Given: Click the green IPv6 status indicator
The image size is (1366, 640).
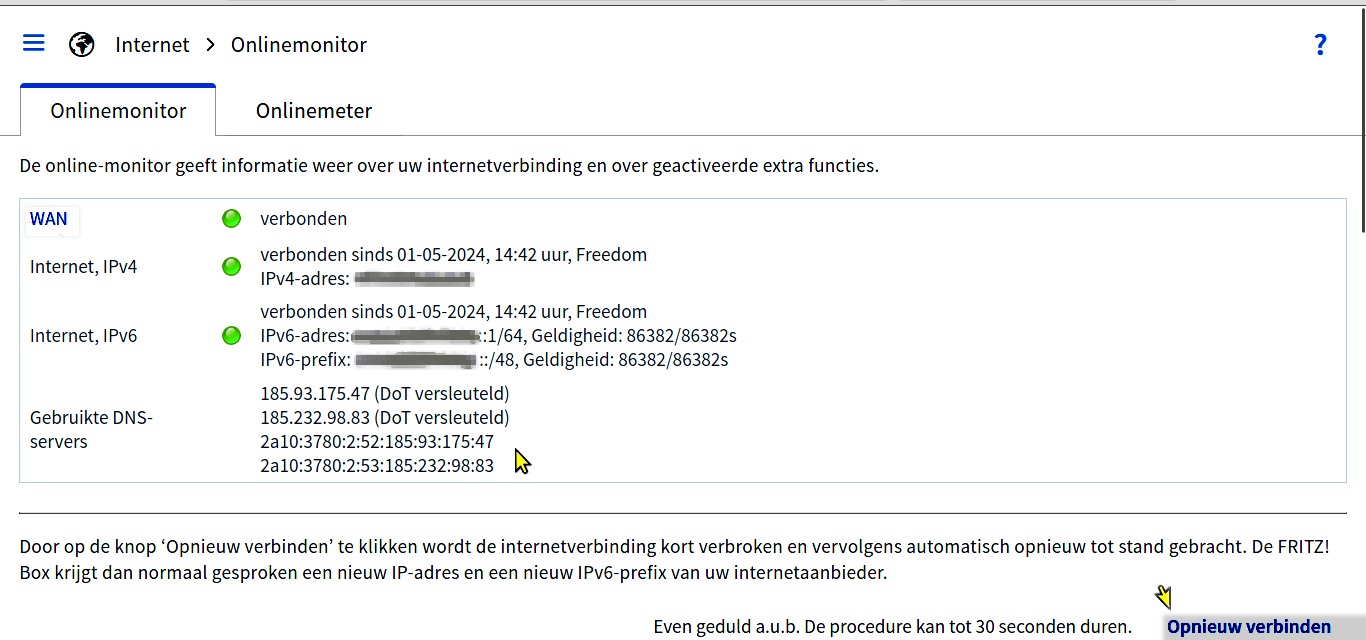Looking at the screenshot, I should (x=231, y=335).
